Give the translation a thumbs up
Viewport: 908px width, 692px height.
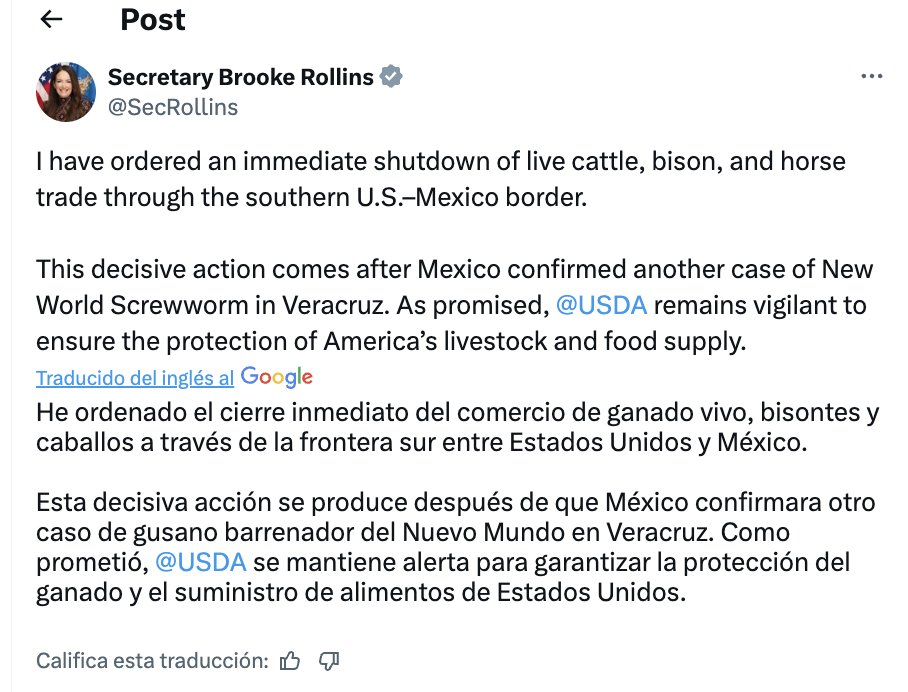tap(290, 660)
